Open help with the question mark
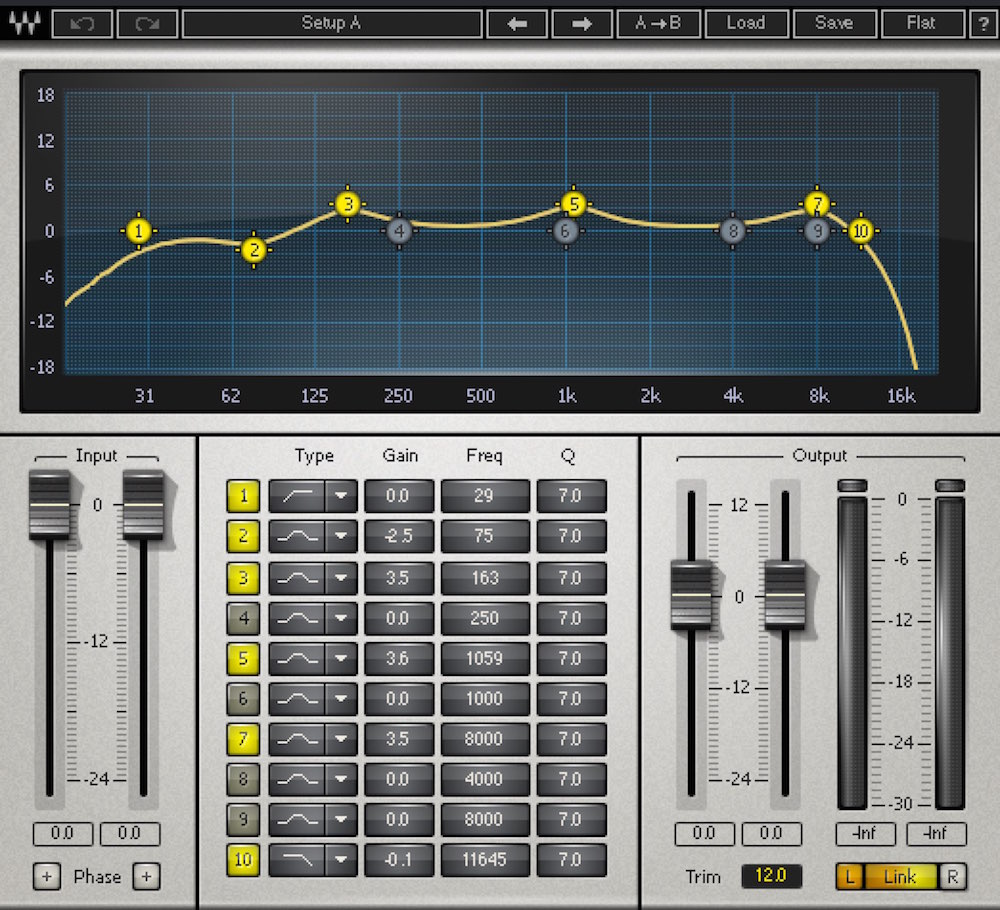Image resolution: width=1000 pixels, height=910 pixels. tap(983, 24)
